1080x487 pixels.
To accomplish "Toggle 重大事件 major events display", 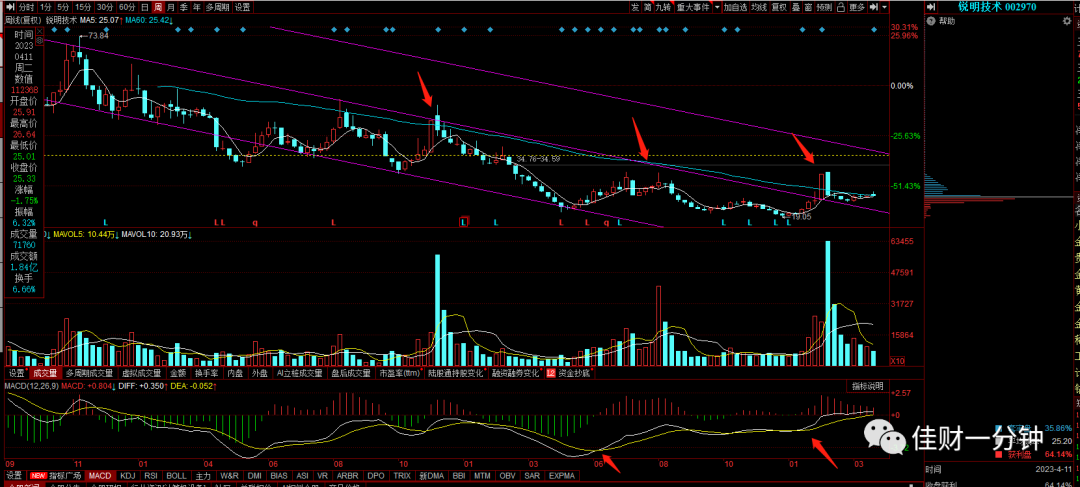I will point(693,7).
